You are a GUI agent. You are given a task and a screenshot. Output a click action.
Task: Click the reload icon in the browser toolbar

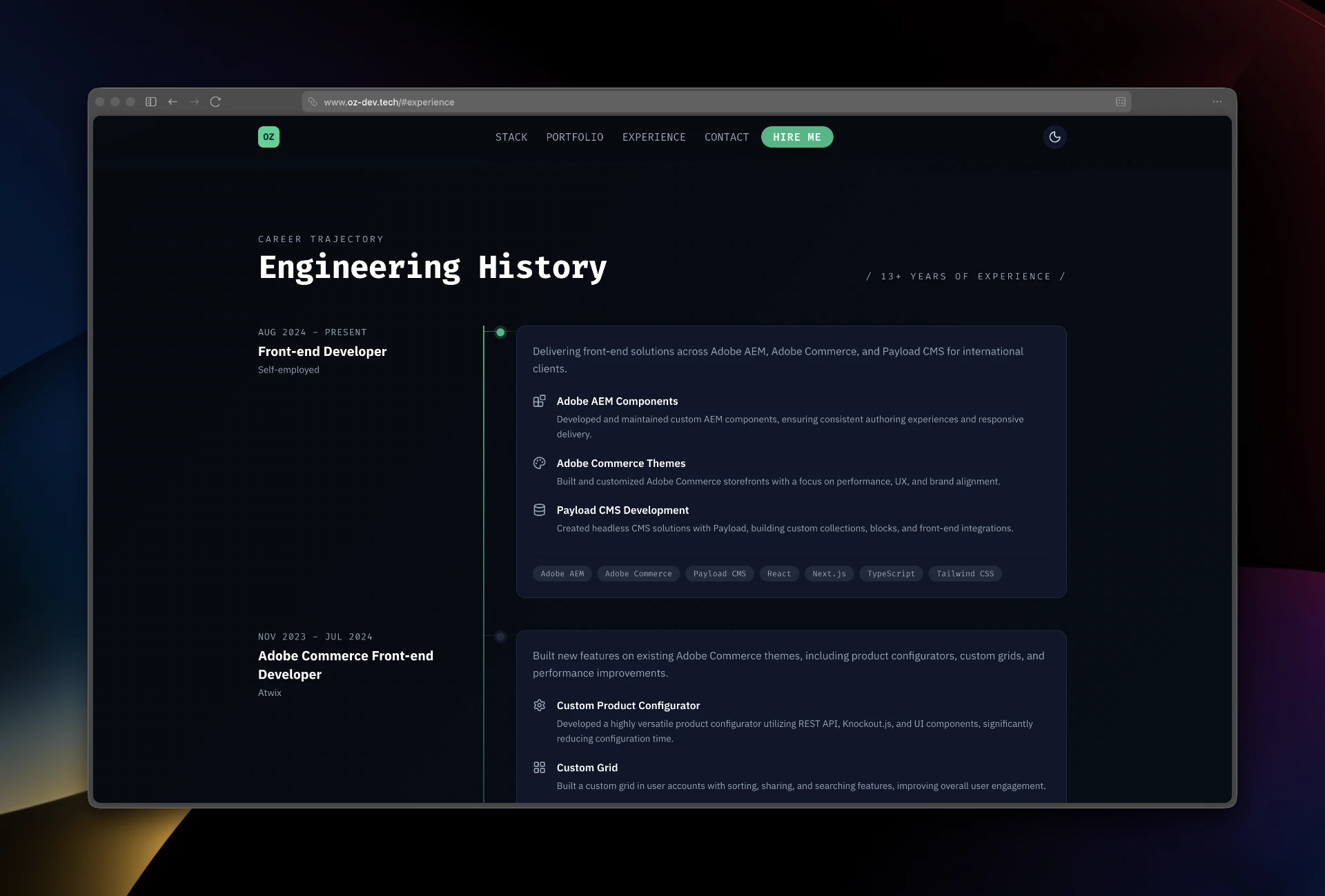[215, 101]
